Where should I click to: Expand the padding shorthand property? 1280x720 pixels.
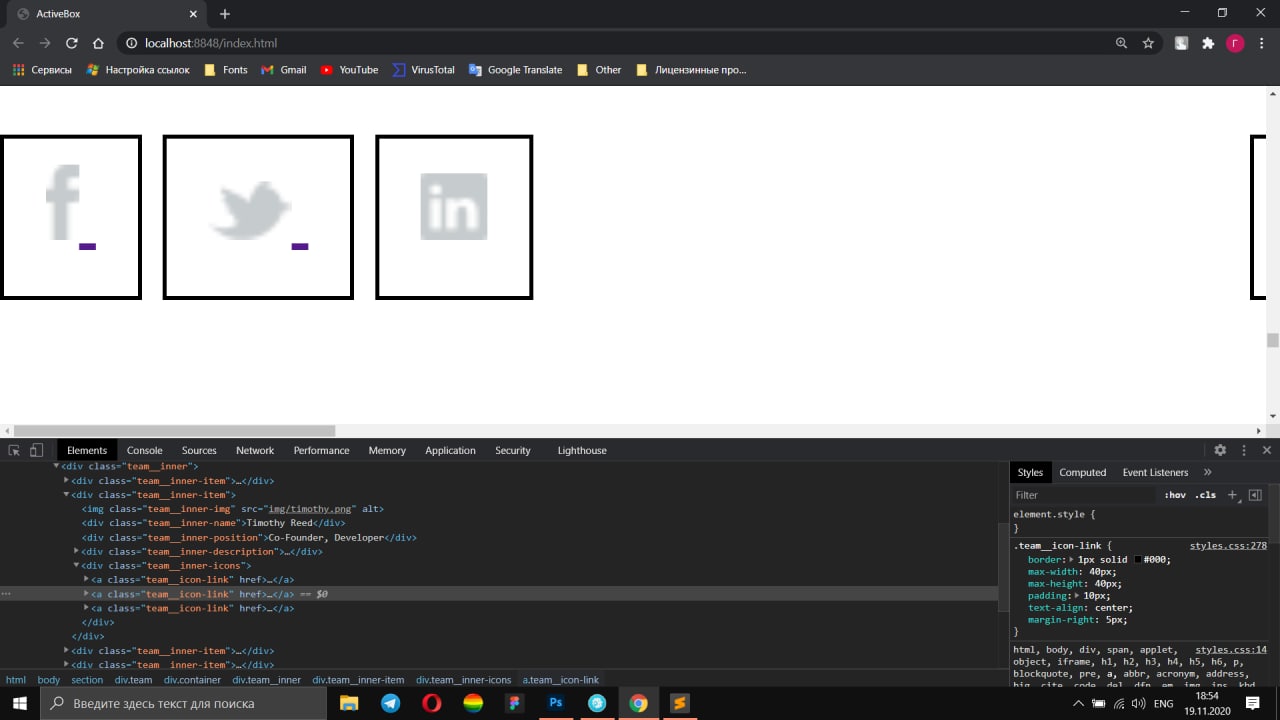coord(1077,596)
